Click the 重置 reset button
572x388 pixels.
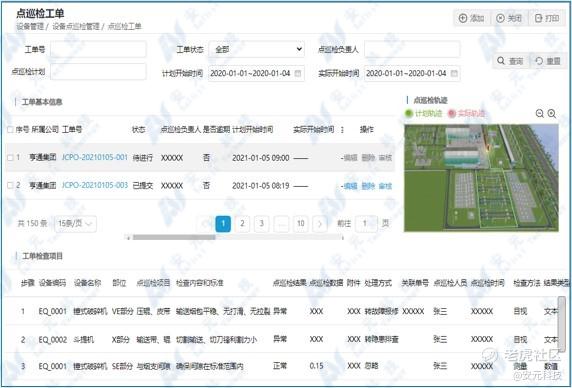click(548, 61)
